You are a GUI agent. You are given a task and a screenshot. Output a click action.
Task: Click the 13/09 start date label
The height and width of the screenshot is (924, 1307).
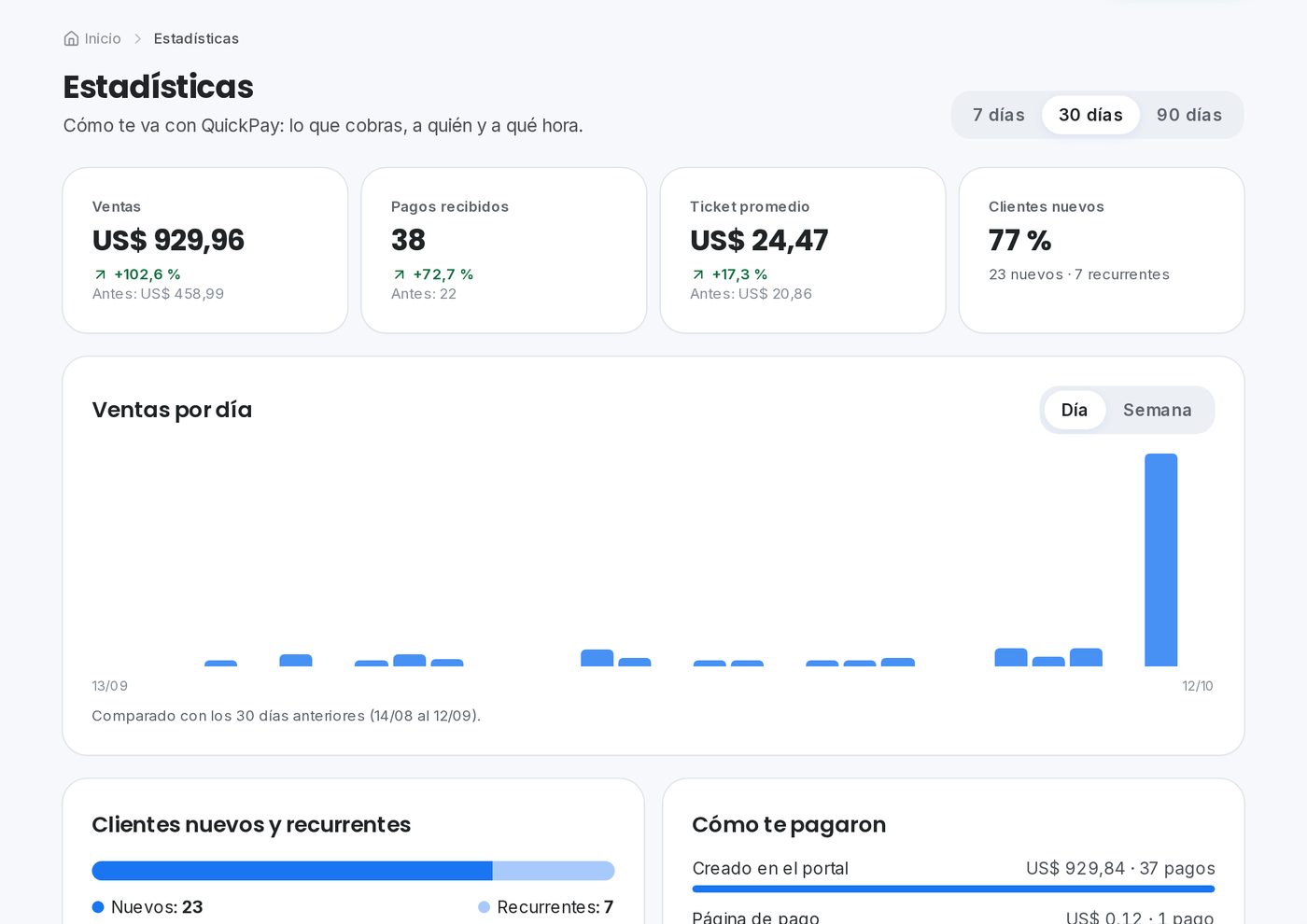point(109,686)
